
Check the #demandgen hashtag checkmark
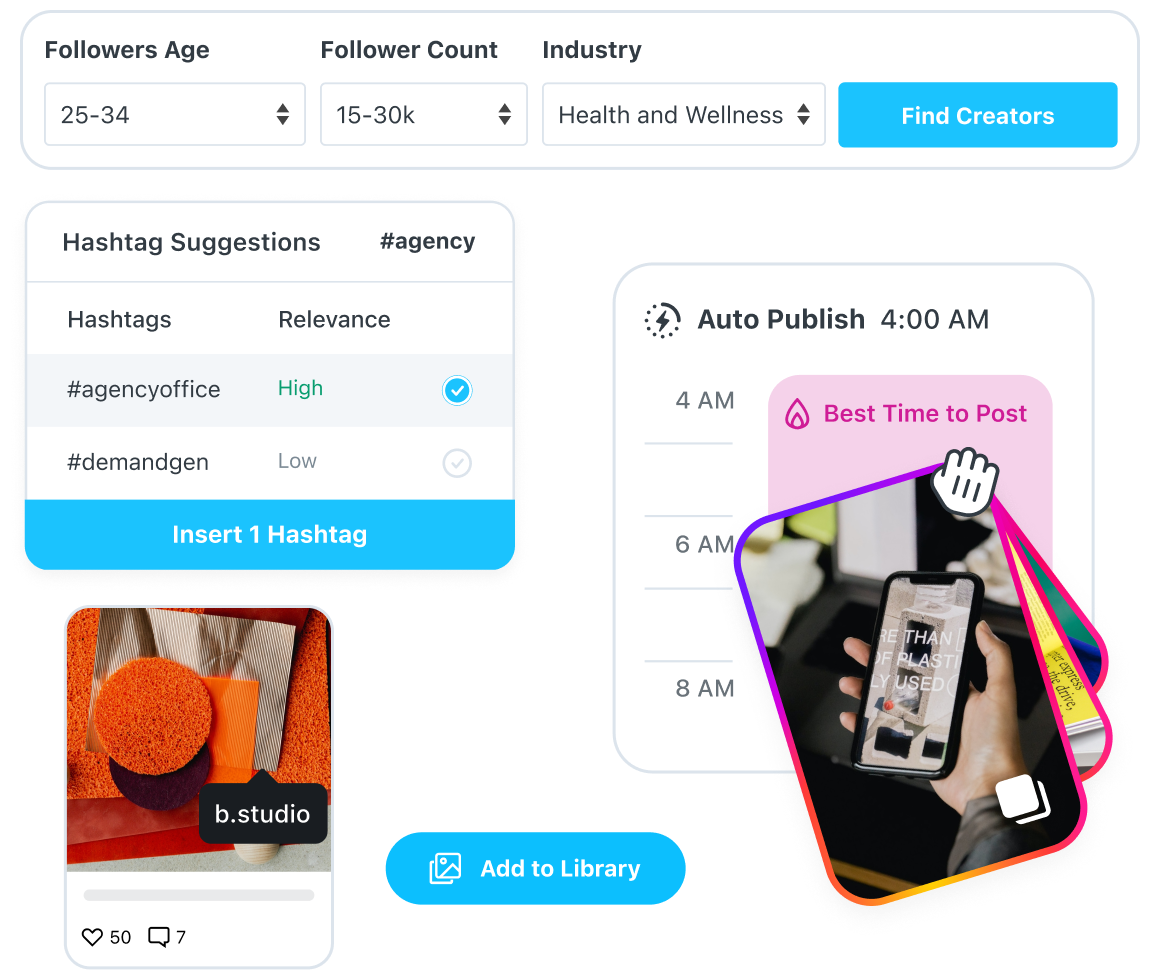click(457, 463)
